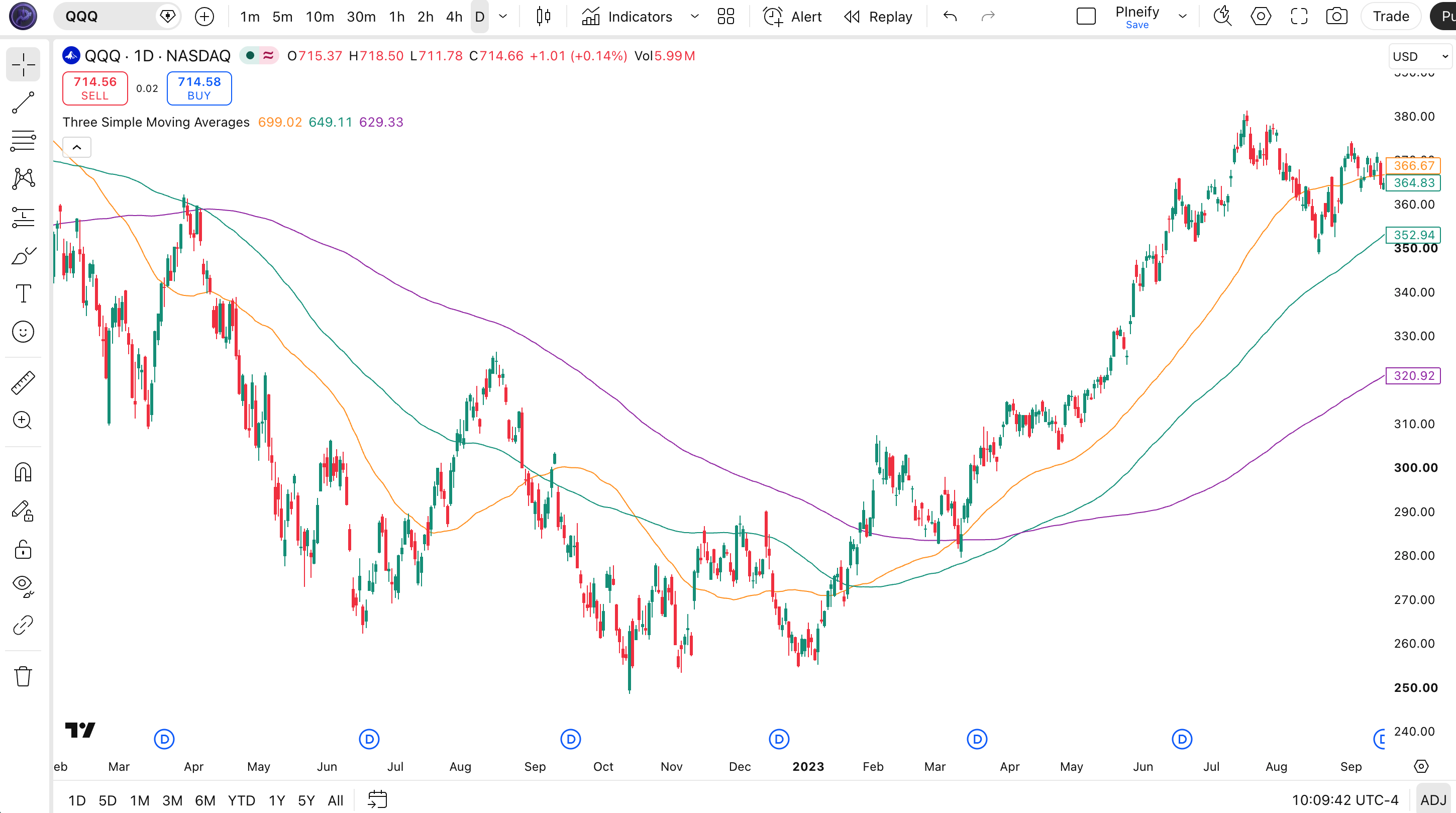Open quick search lightning icon
Screen dimensions: 1456x813
(1222, 17)
